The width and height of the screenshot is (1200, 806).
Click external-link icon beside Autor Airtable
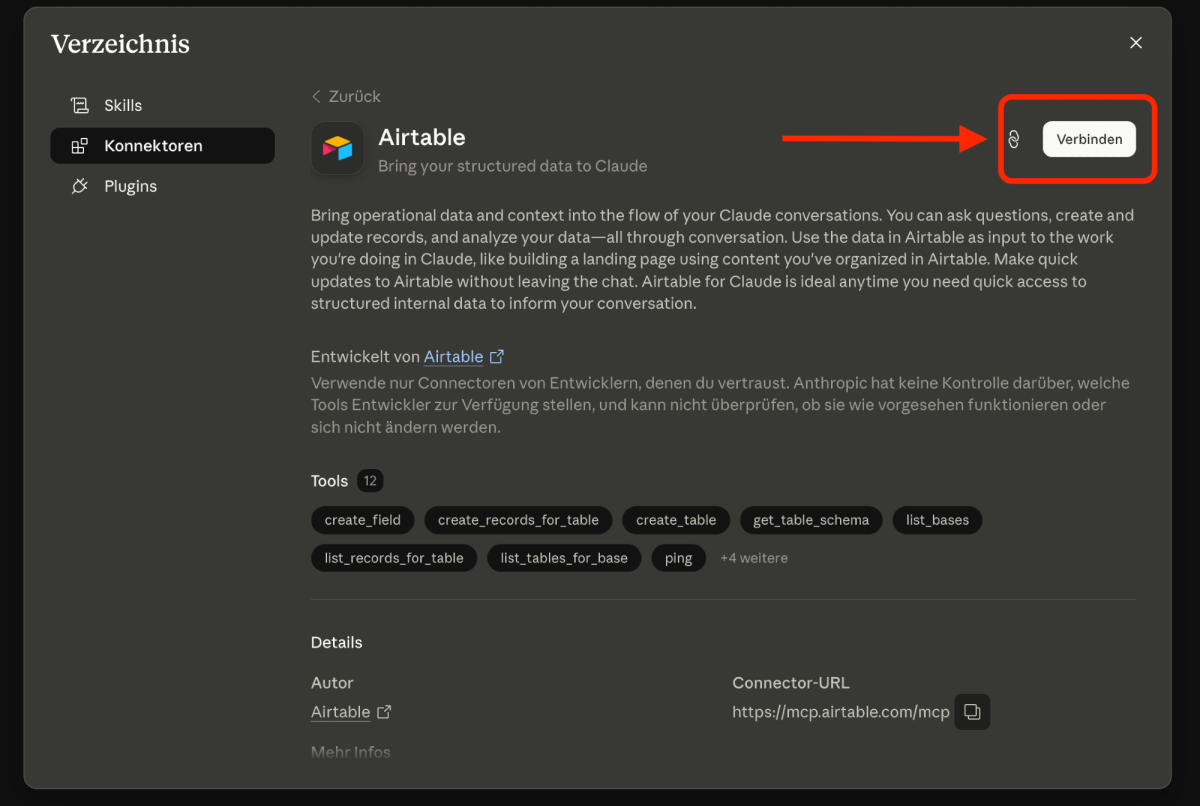(383, 712)
